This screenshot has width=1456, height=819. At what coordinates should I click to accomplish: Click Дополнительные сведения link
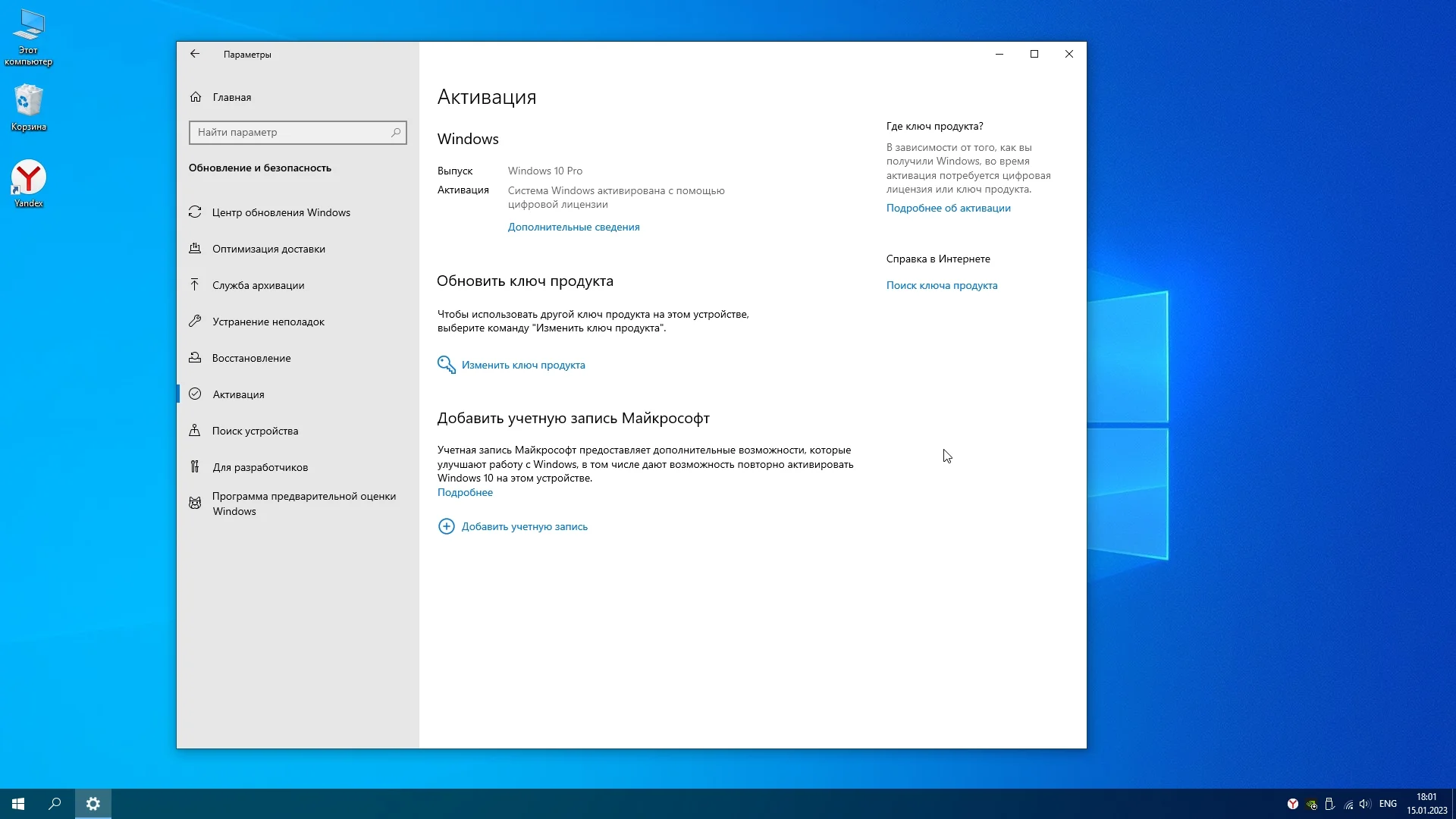pos(573,227)
